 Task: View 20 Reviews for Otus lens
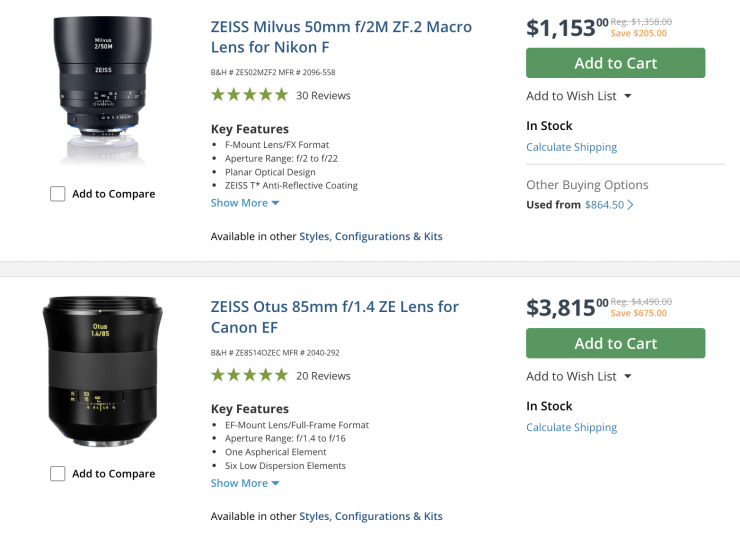[323, 376]
